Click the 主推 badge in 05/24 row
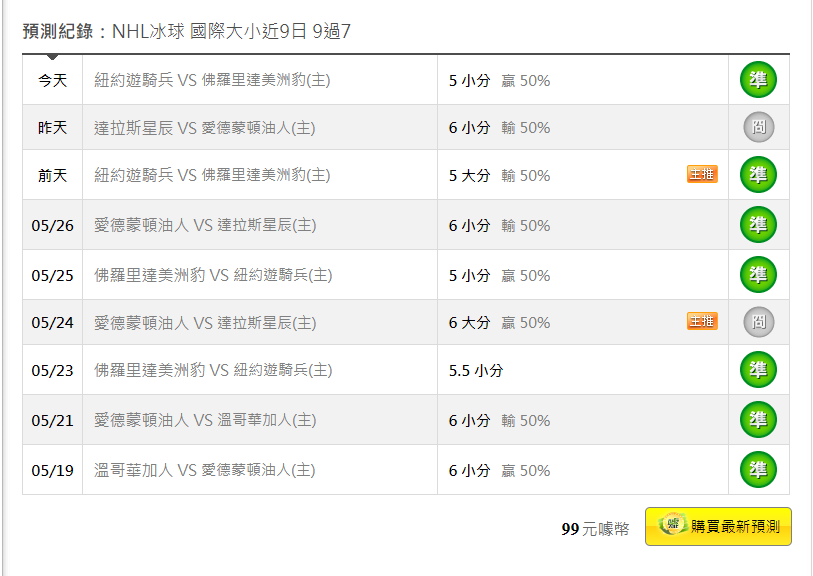The height and width of the screenshot is (576, 813). 701,322
